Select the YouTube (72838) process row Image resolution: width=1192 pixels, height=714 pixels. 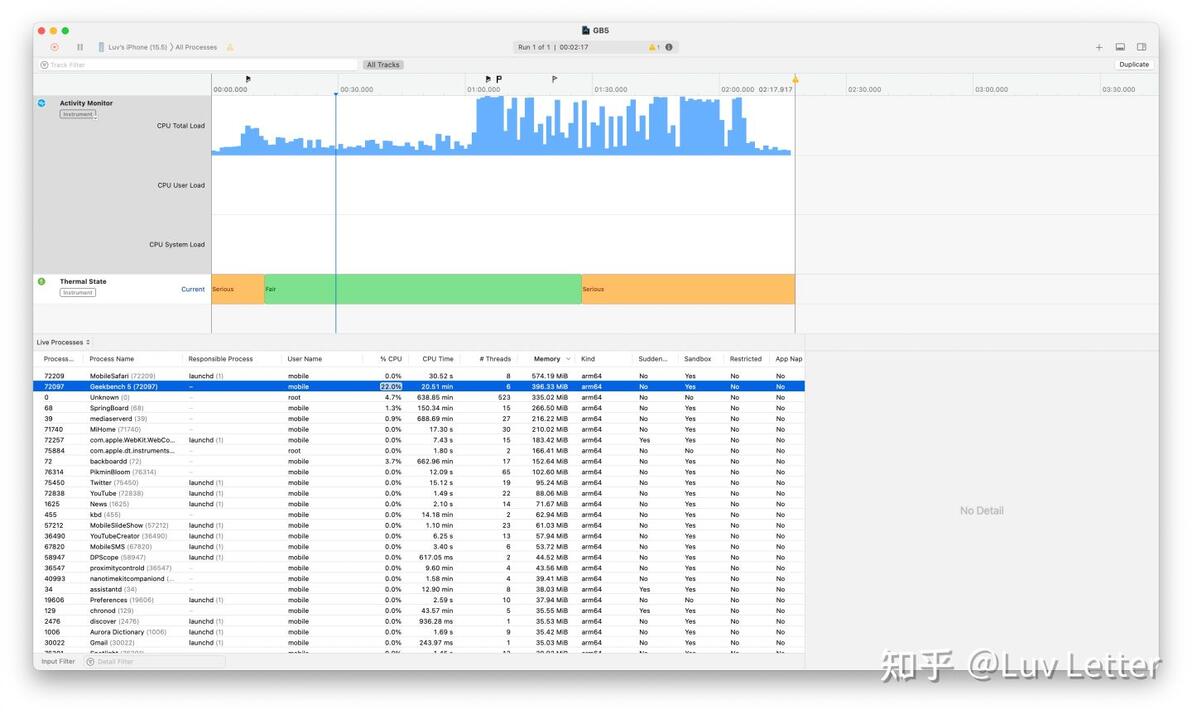pos(419,493)
